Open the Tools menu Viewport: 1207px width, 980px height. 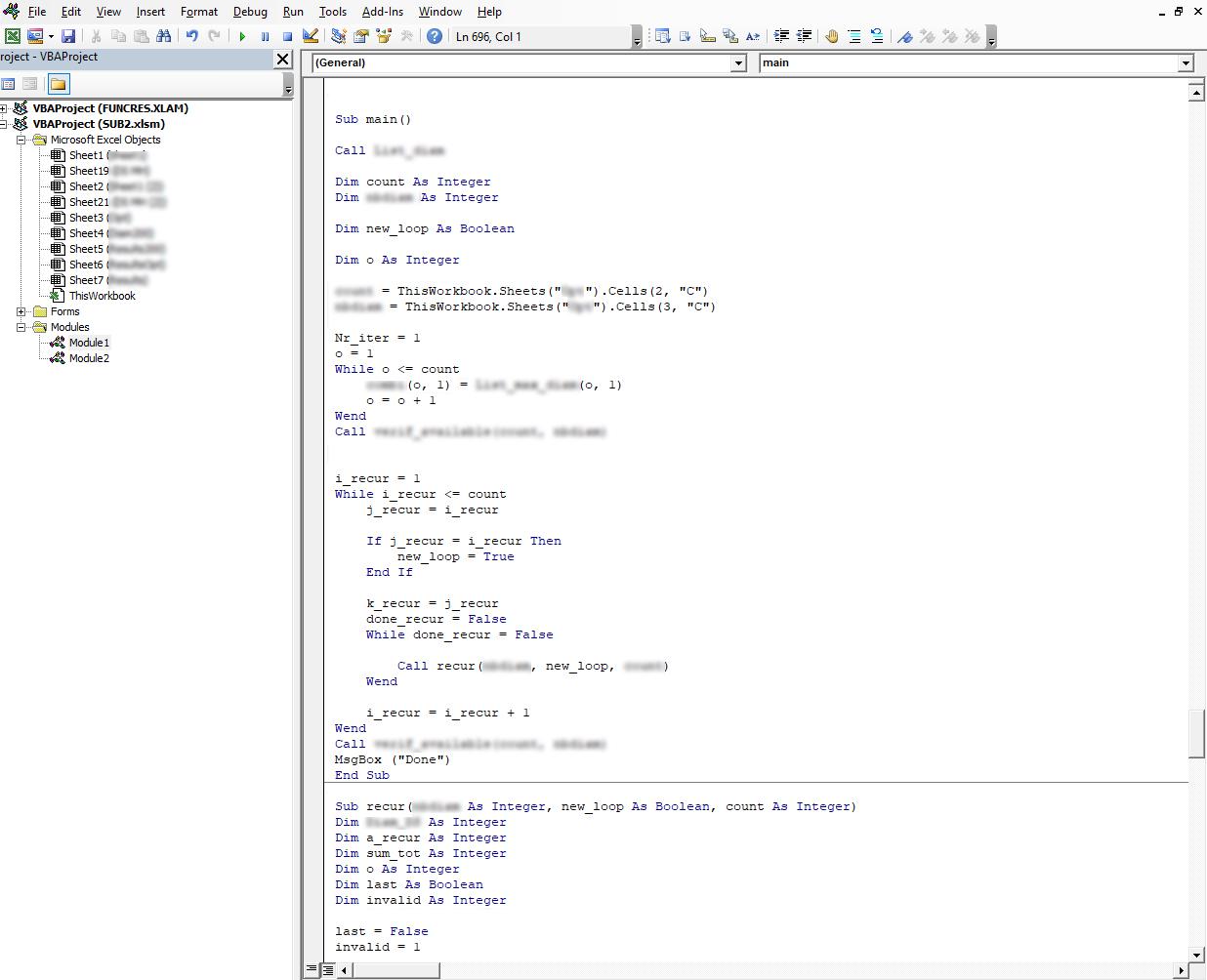point(332,12)
